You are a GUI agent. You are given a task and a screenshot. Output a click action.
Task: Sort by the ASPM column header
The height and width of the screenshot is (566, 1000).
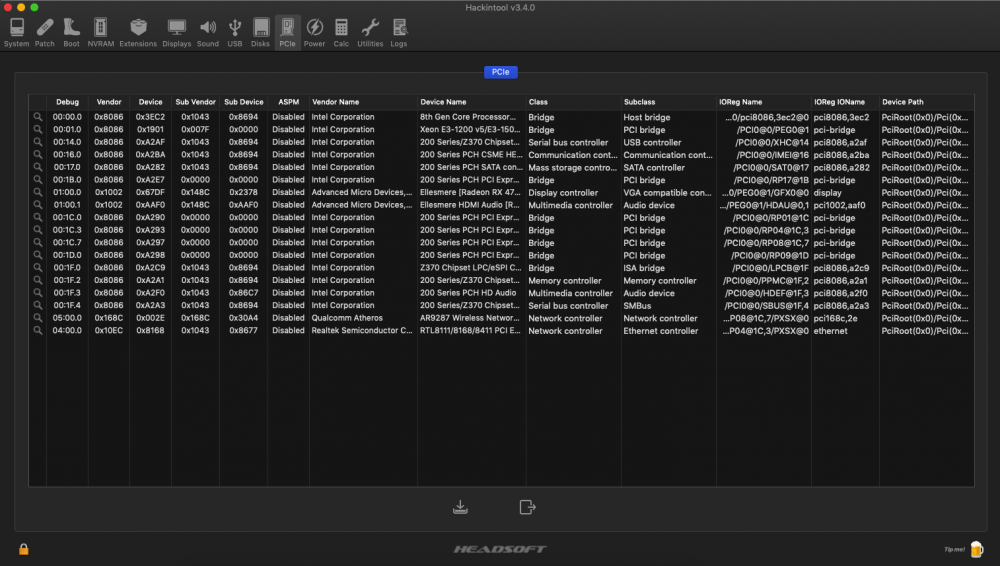(x=288, y=102)
